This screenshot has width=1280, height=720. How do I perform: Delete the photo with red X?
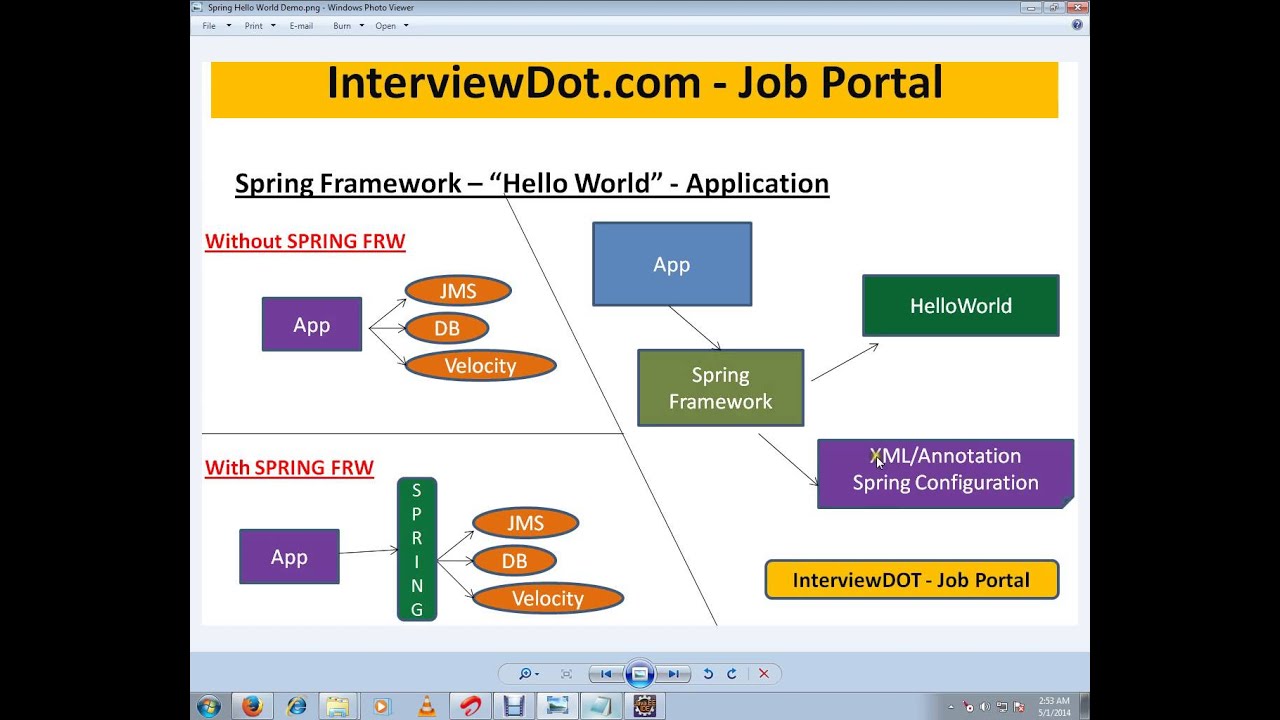764,674
